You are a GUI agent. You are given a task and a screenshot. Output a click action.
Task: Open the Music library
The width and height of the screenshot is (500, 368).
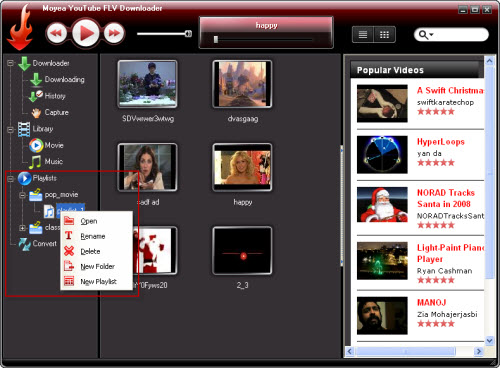54,162
